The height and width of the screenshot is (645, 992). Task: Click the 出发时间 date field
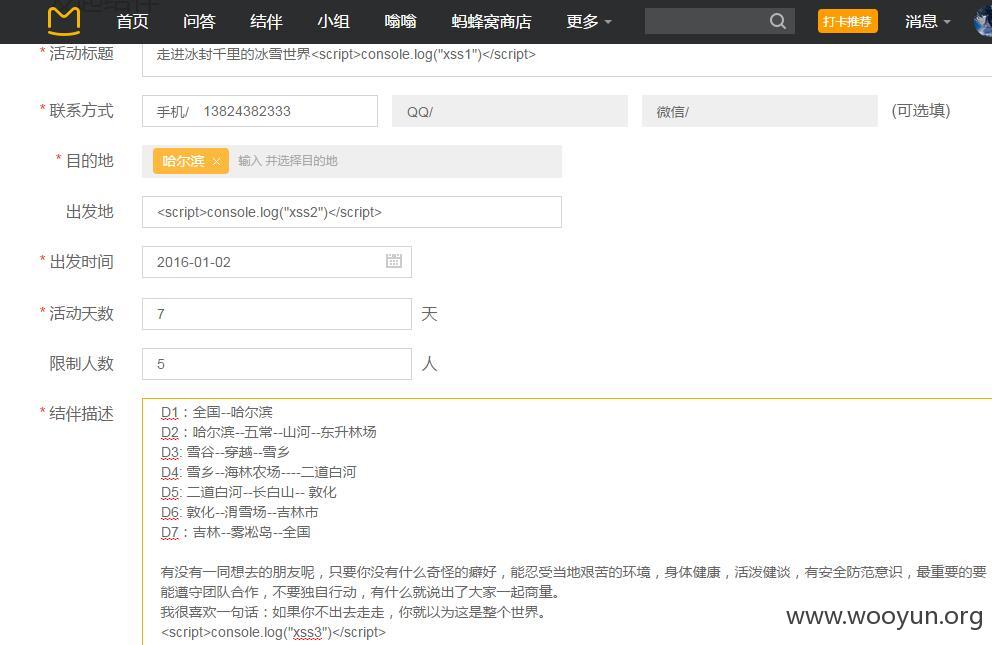tap(277, 262)
